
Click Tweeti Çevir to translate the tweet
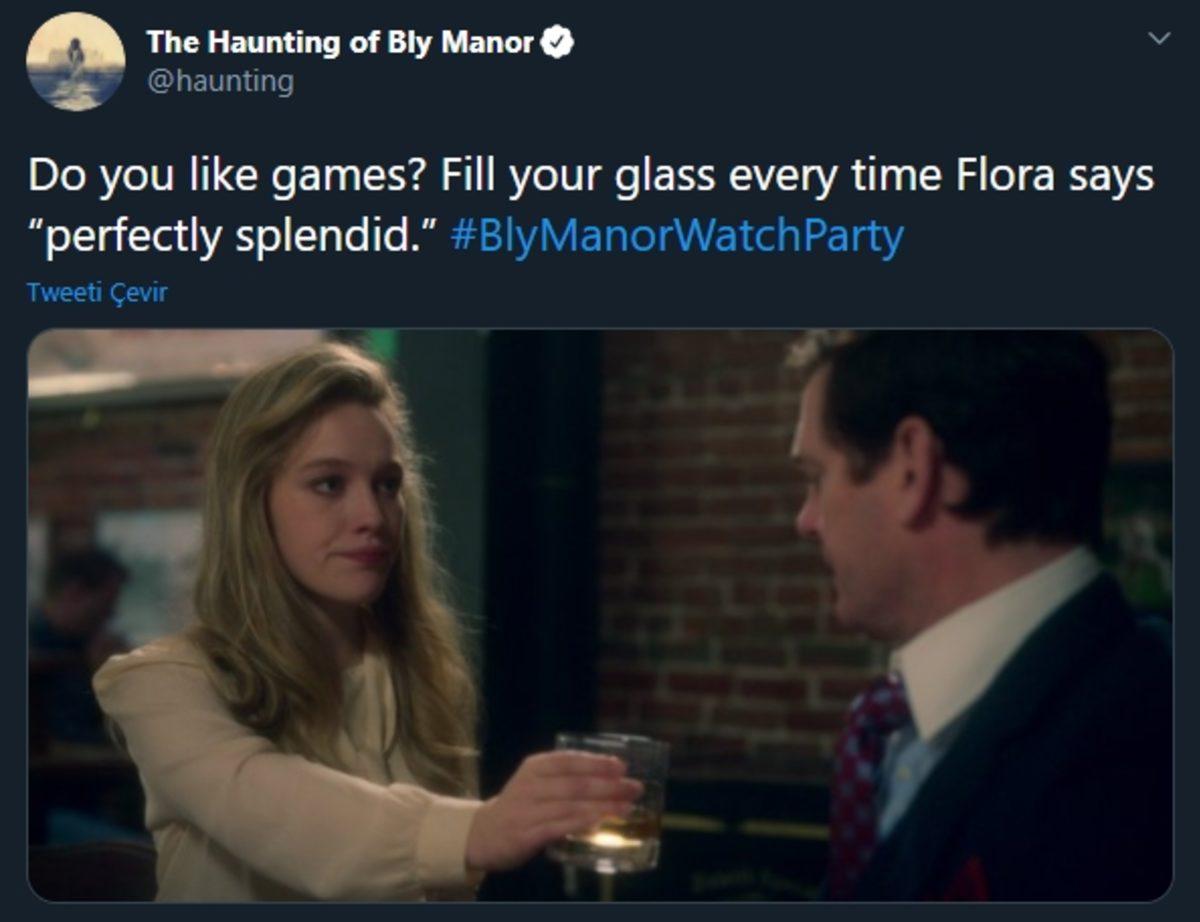click(x=97, y=293)
